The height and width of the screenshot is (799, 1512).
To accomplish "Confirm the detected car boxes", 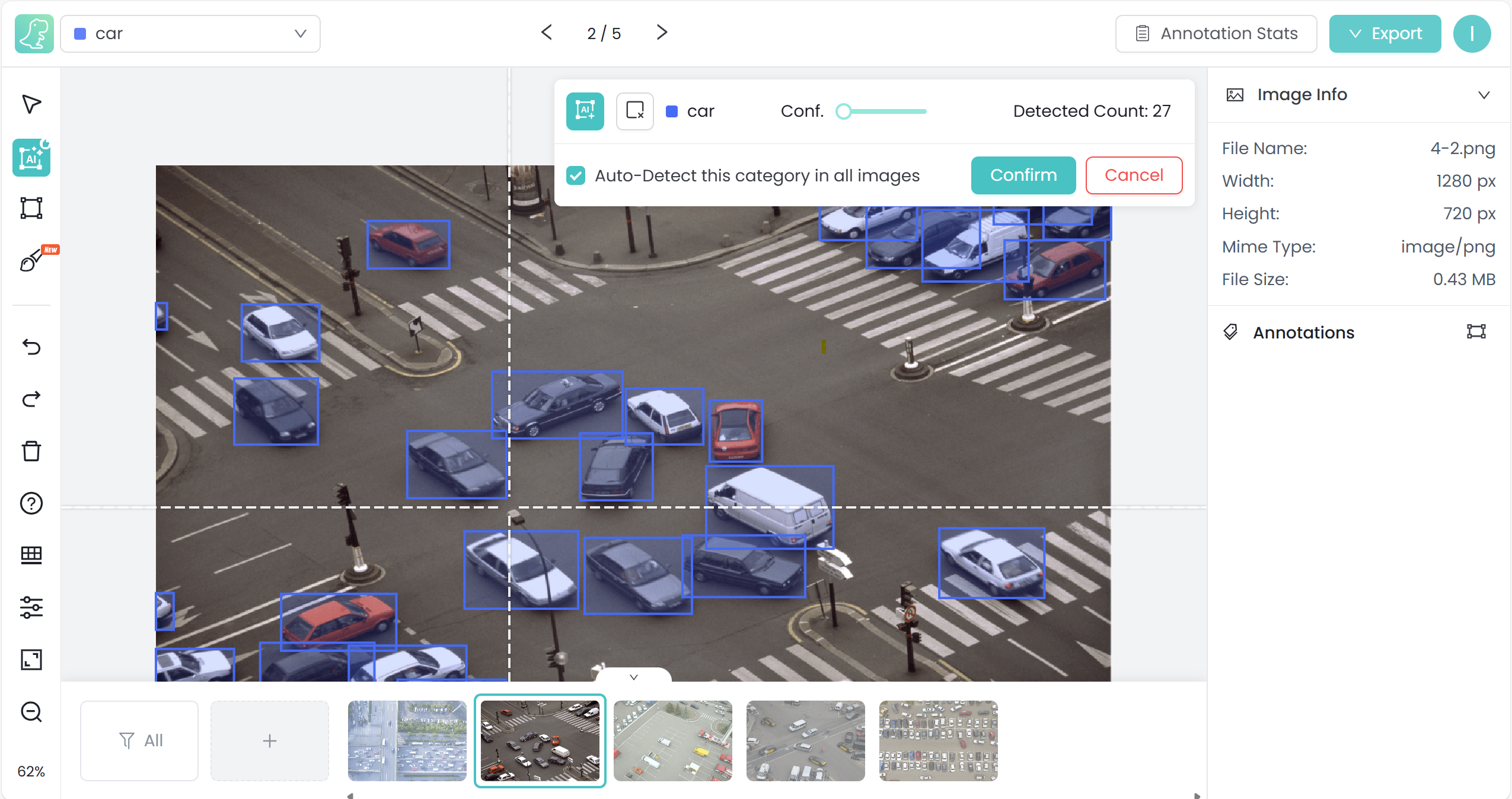I will click(1023, 175).
